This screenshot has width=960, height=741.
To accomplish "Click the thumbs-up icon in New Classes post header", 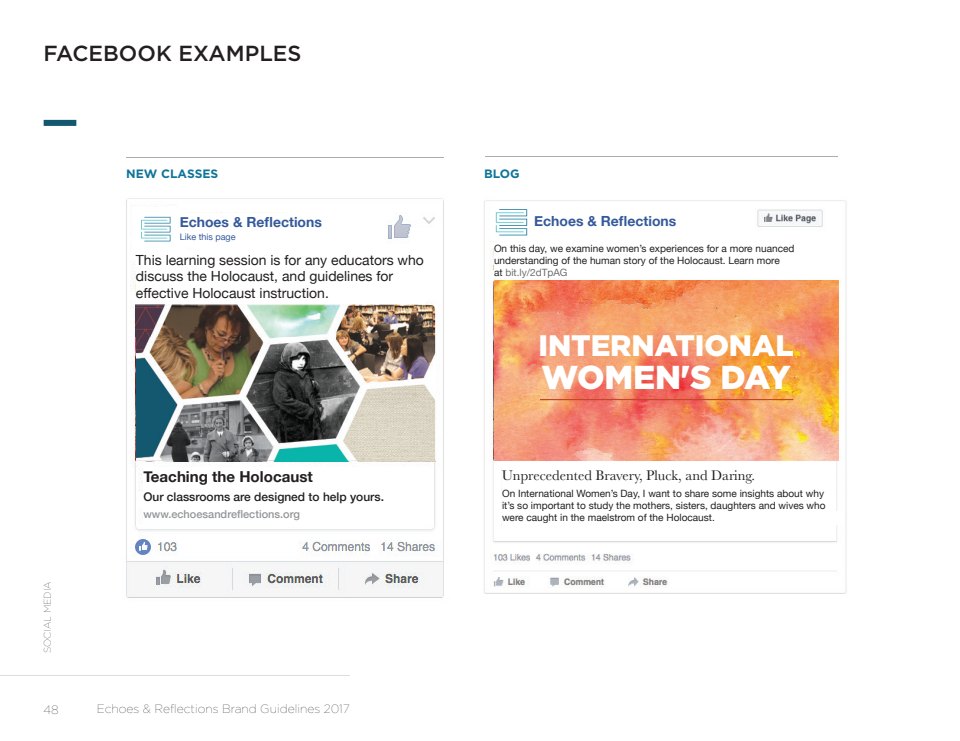I will click(399, 227).
